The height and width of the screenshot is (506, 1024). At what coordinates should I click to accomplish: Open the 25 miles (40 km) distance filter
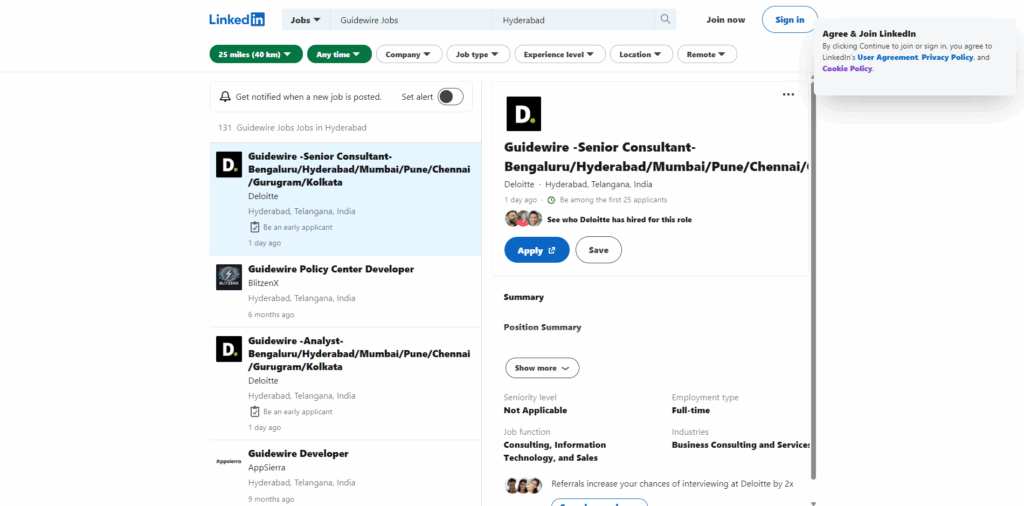point(256,54)
